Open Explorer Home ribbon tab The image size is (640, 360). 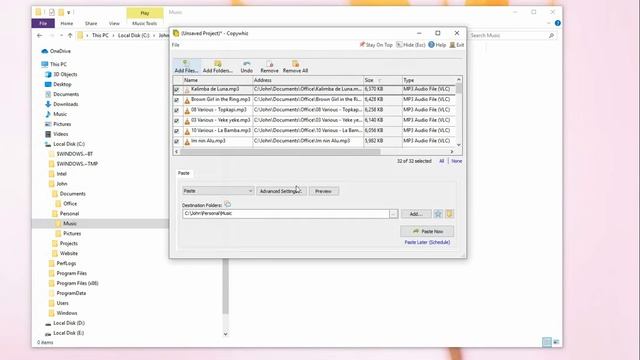pos(67,23)
